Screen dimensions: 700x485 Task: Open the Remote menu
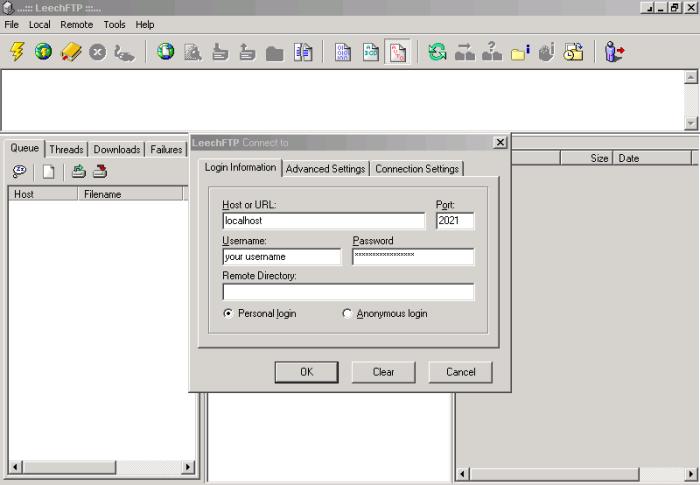coord(76,24)
